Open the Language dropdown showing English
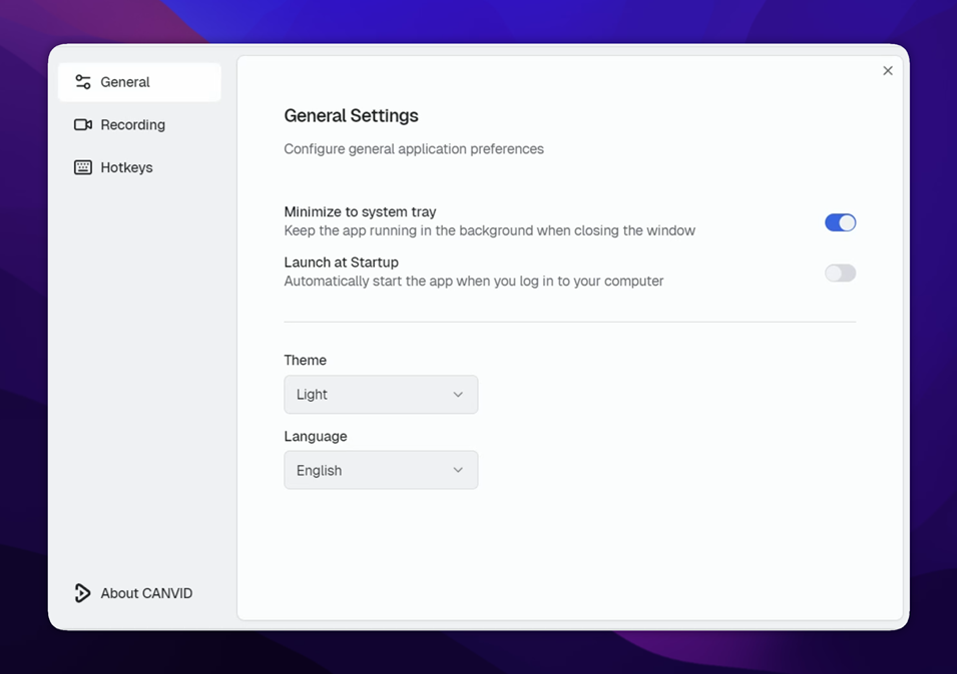This screenshot has width=957, height=674. point(381,470)
